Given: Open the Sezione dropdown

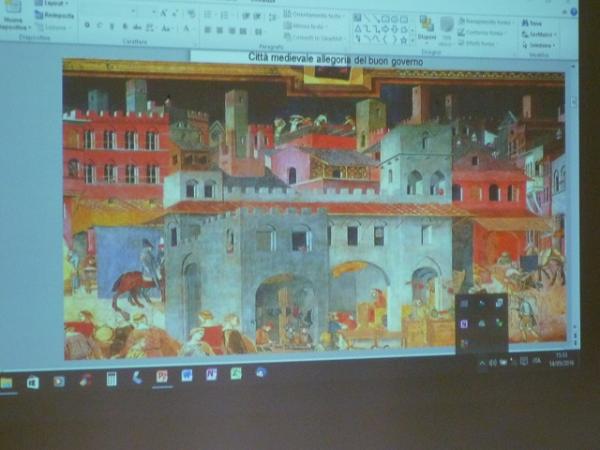Looking at the screenshot, I should pos(53,28).
